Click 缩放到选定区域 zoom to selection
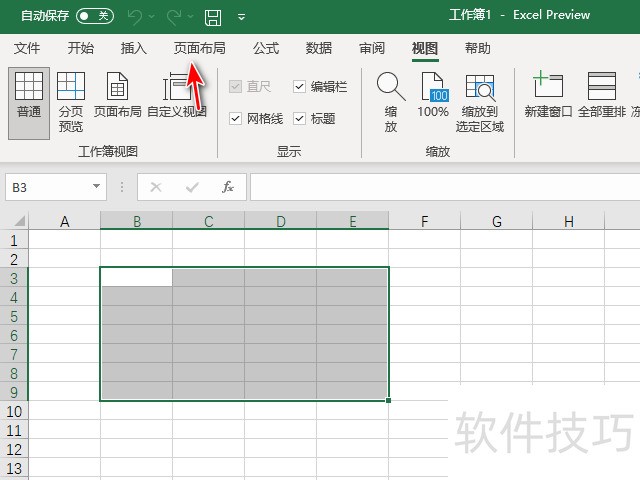 (480, 102)
